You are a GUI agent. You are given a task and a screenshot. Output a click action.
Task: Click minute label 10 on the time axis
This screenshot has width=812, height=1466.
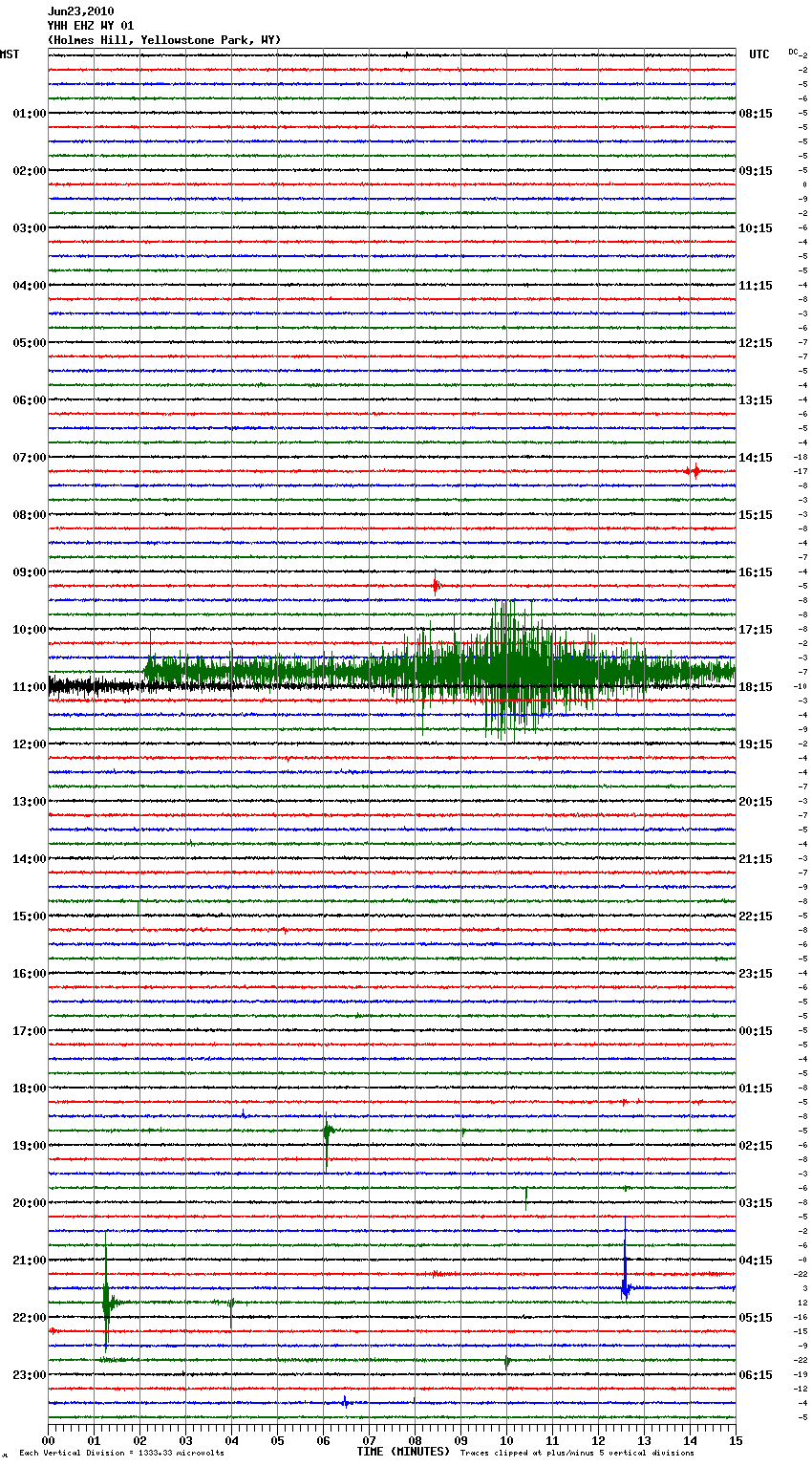point(506,1439)
